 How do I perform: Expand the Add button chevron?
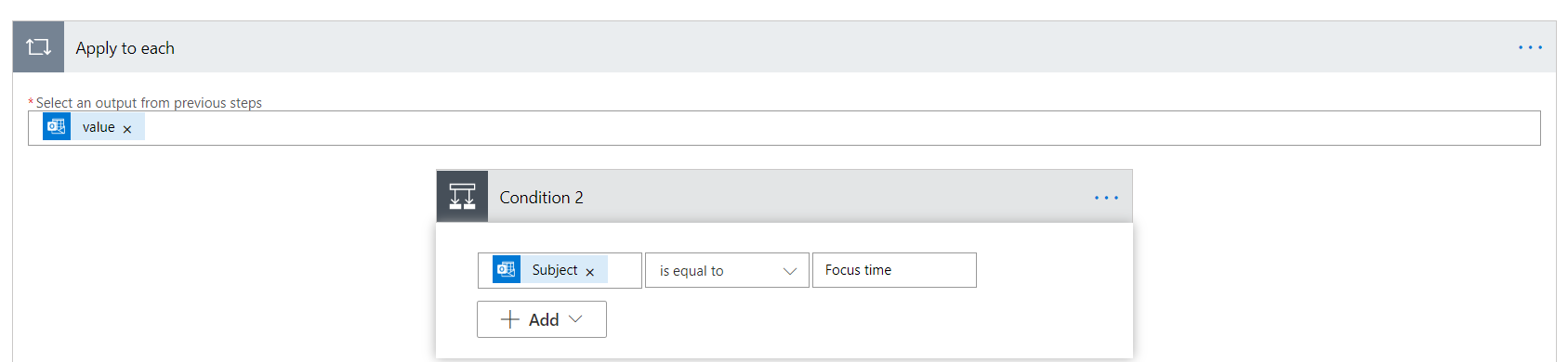click(x=575, y=318)
